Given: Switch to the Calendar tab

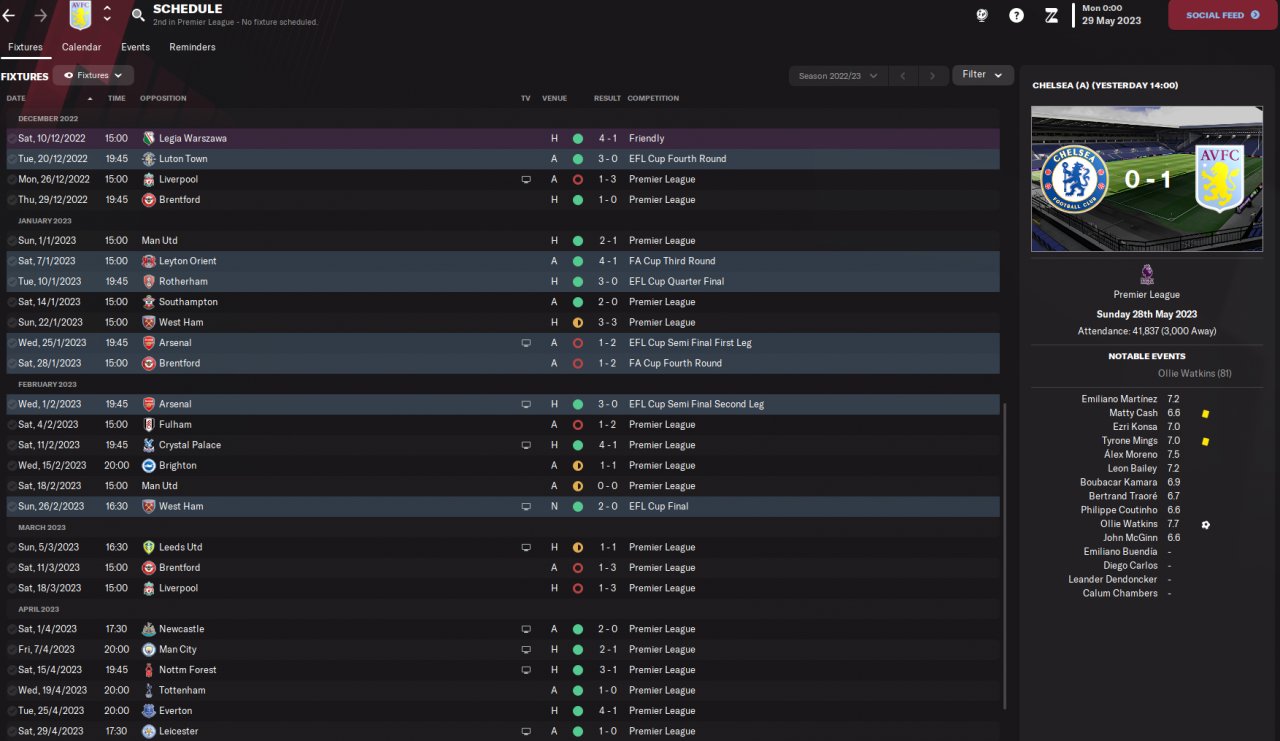Looking at the screenshot, I should 81,47.
